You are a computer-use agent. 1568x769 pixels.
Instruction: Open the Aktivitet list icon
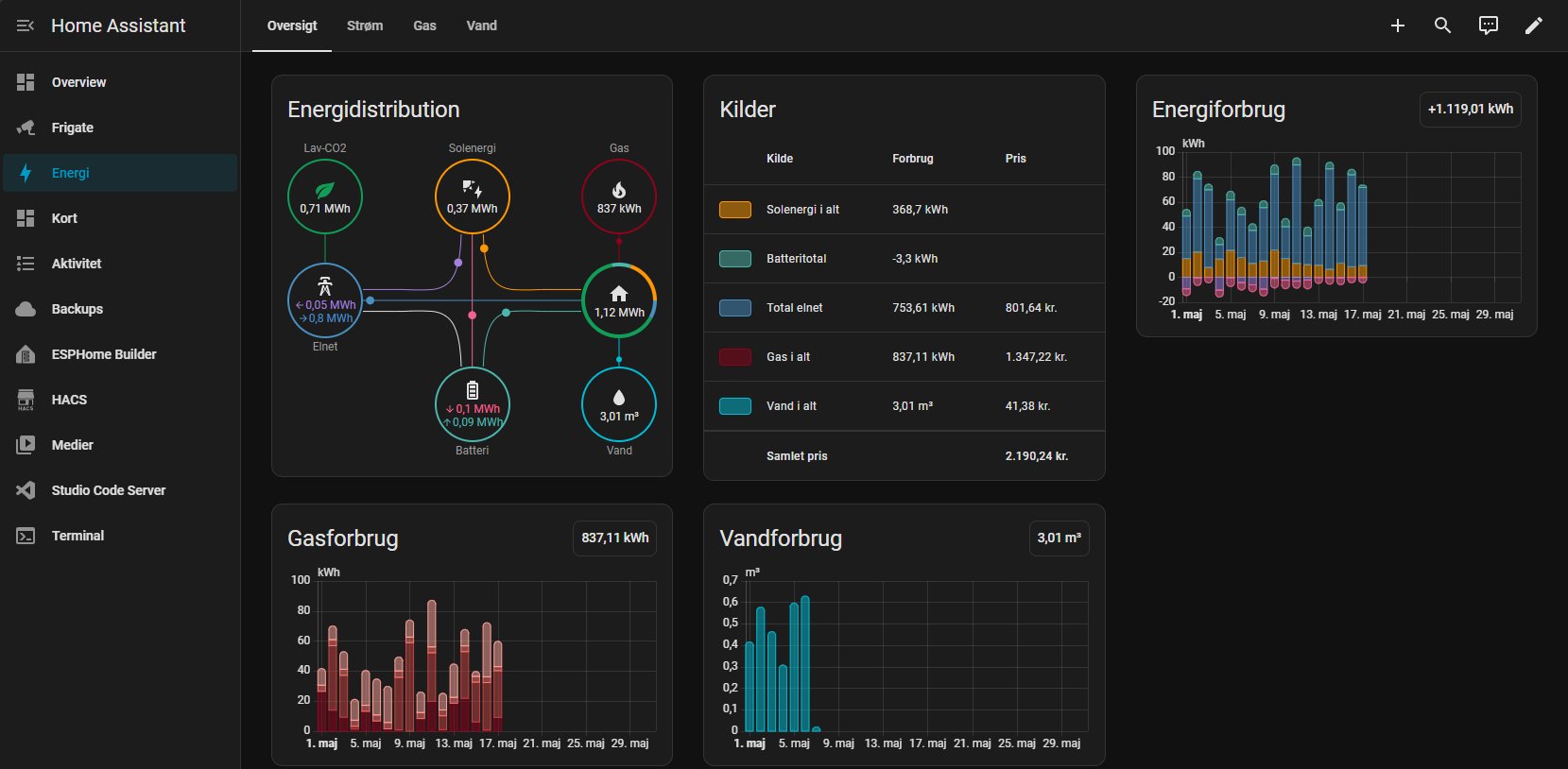point(26,264)
